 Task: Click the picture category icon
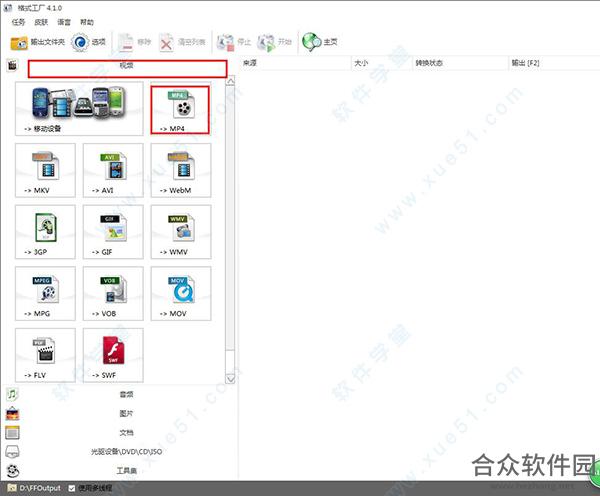pos(12,413)
